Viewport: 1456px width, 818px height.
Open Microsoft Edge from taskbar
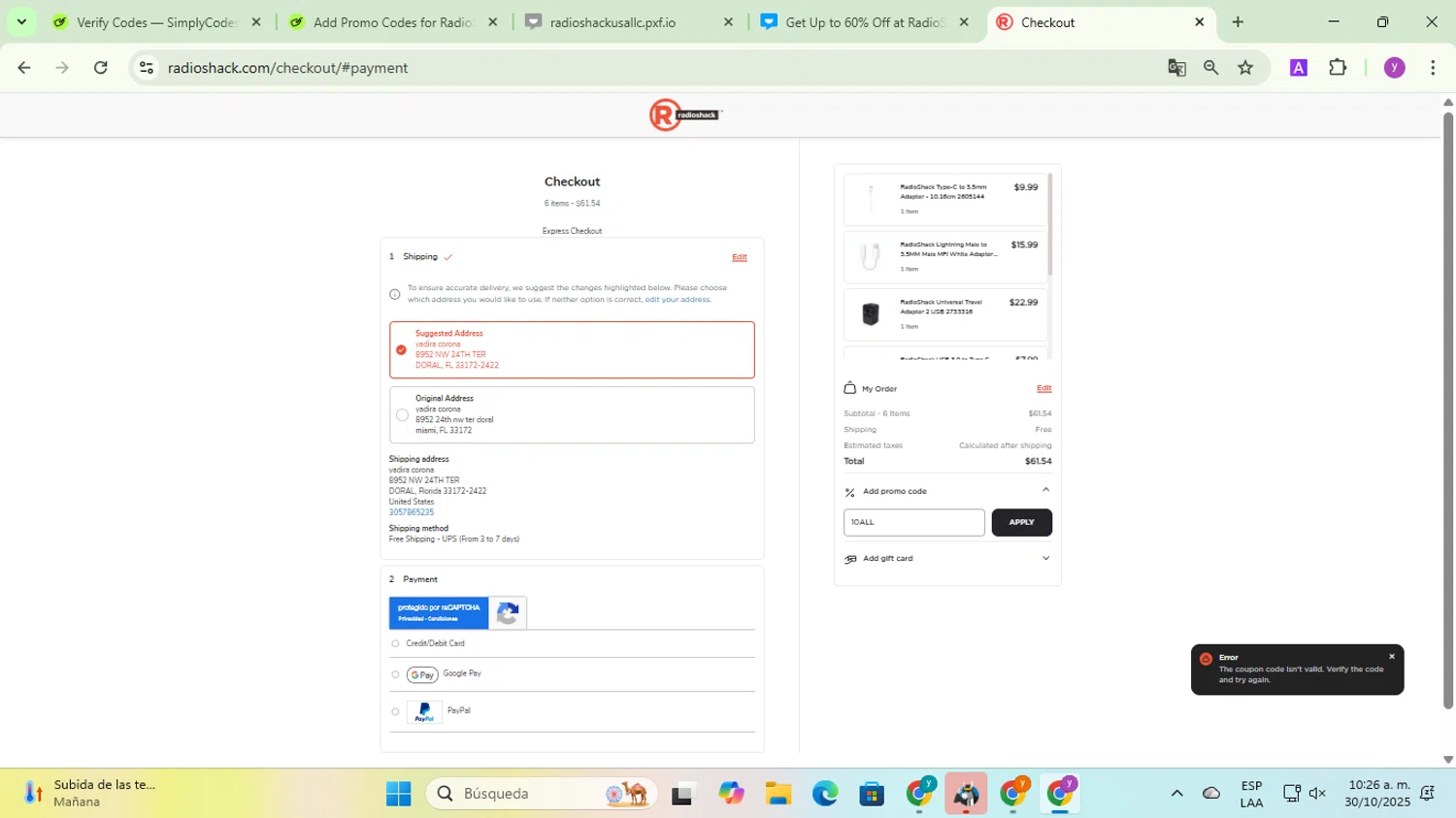click(x=825, y=794)
